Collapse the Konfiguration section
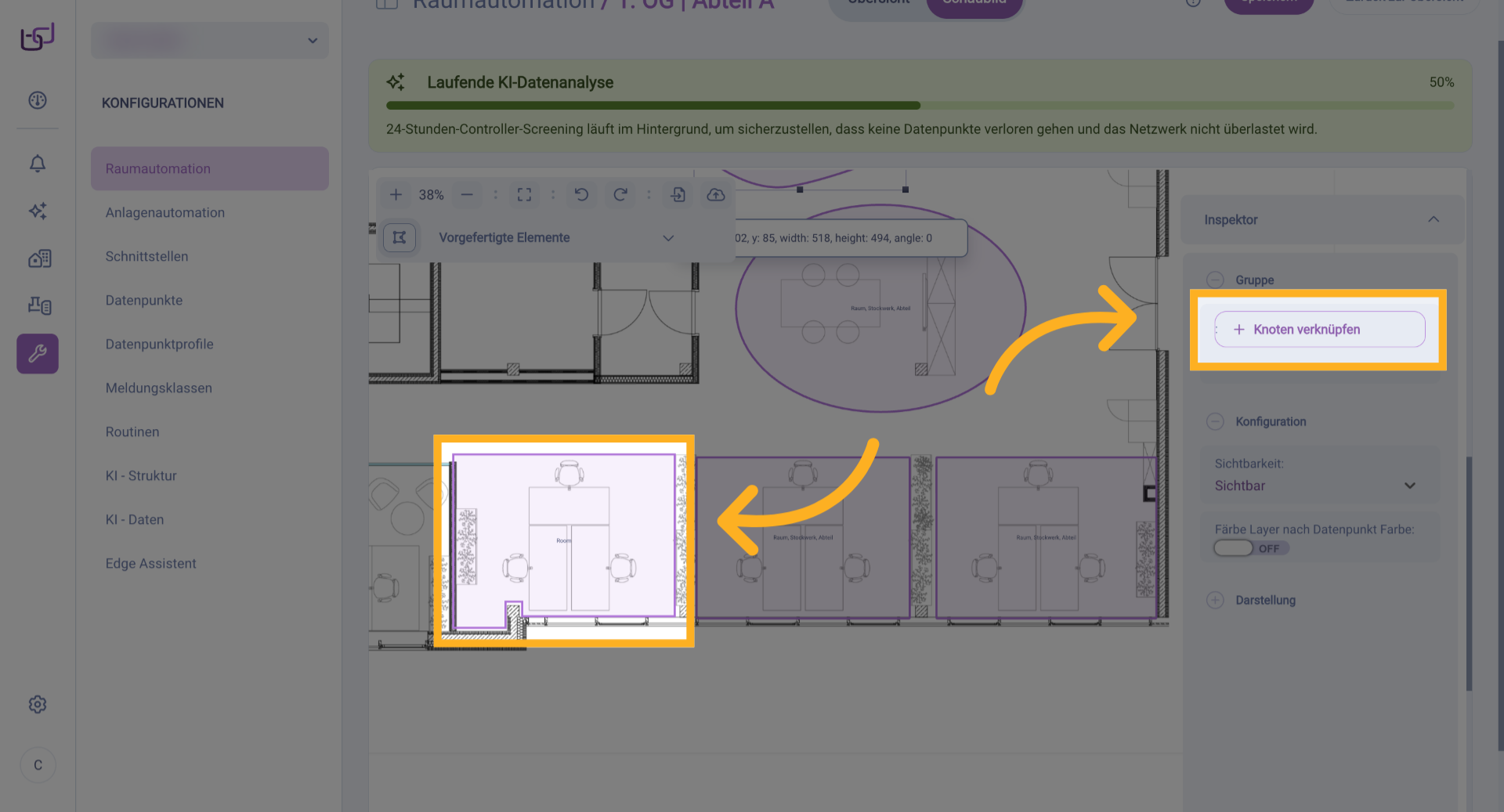 [1215, 422]
